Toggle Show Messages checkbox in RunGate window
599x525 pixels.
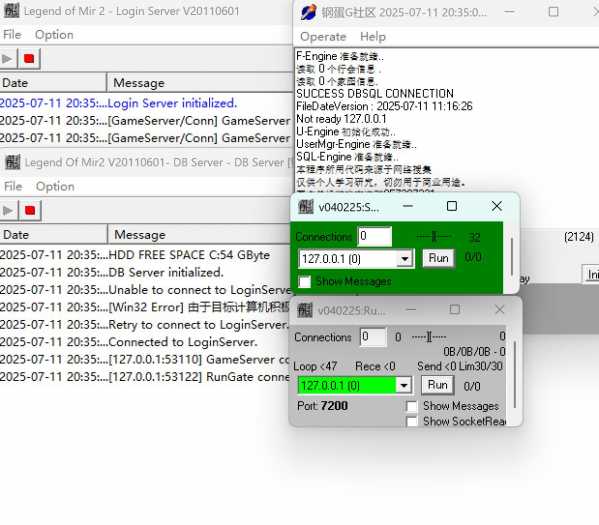[412, 406]
